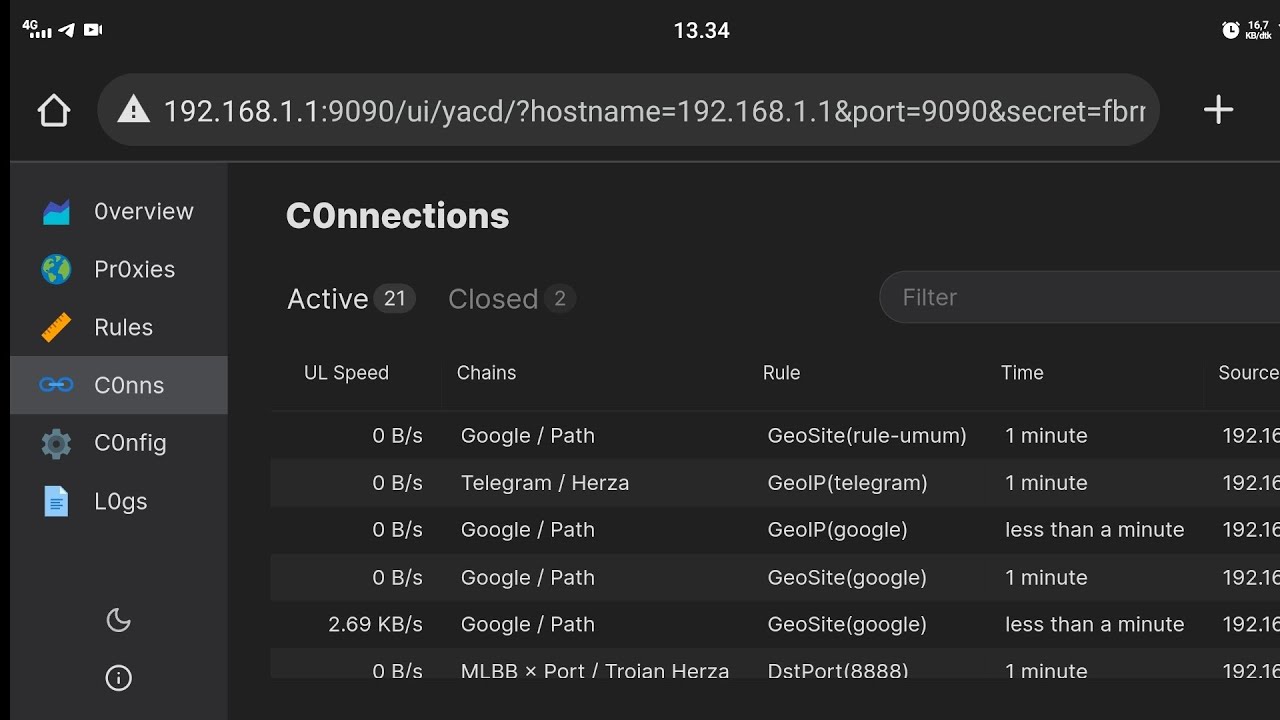
Task: Open Config via gear icon
Action: tap(56, 443)
